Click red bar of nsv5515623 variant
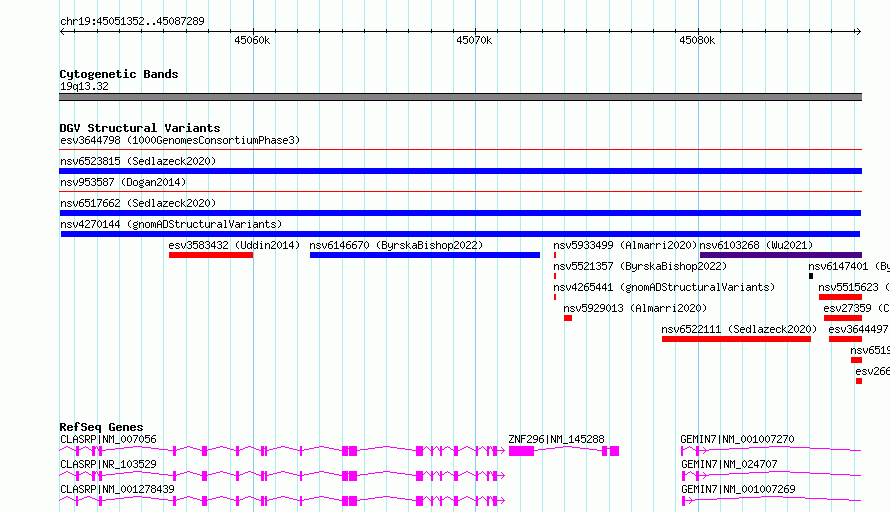This screenshot has height=512, width=890. 840,297
